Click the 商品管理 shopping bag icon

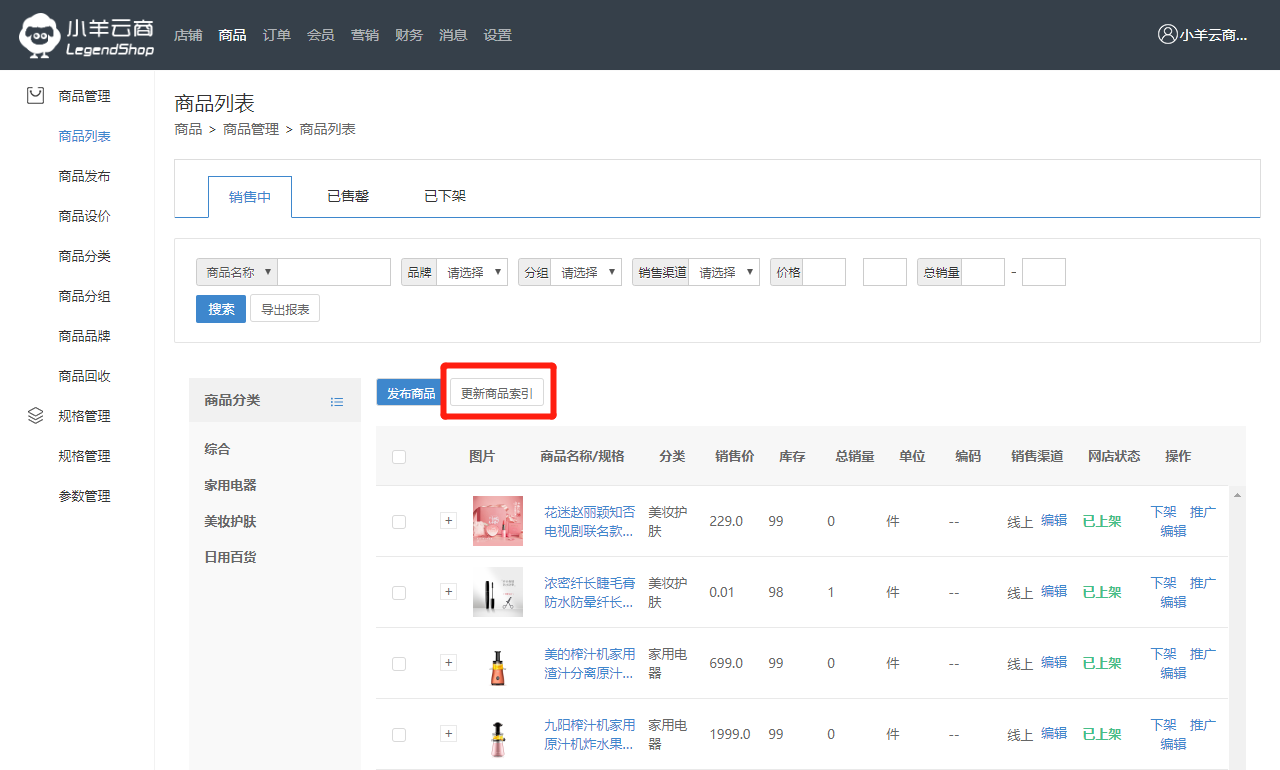tap(35, 96)
